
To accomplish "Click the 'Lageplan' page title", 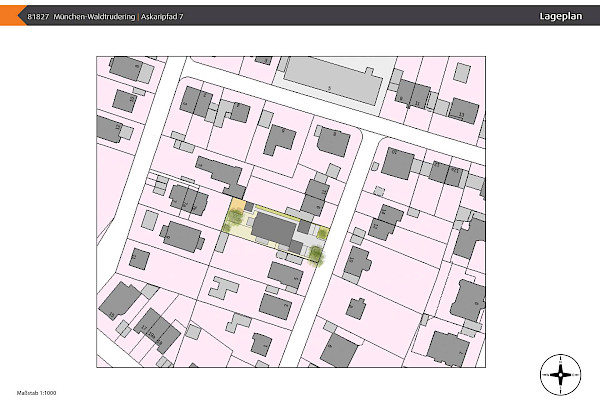I will click(561, 16).
